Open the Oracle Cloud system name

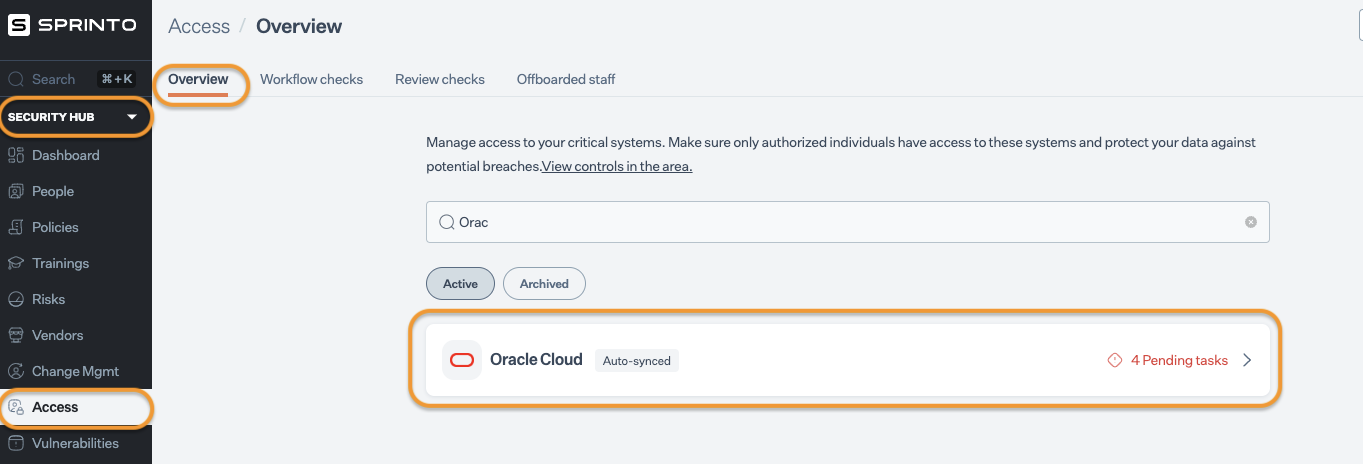(536, 359)
